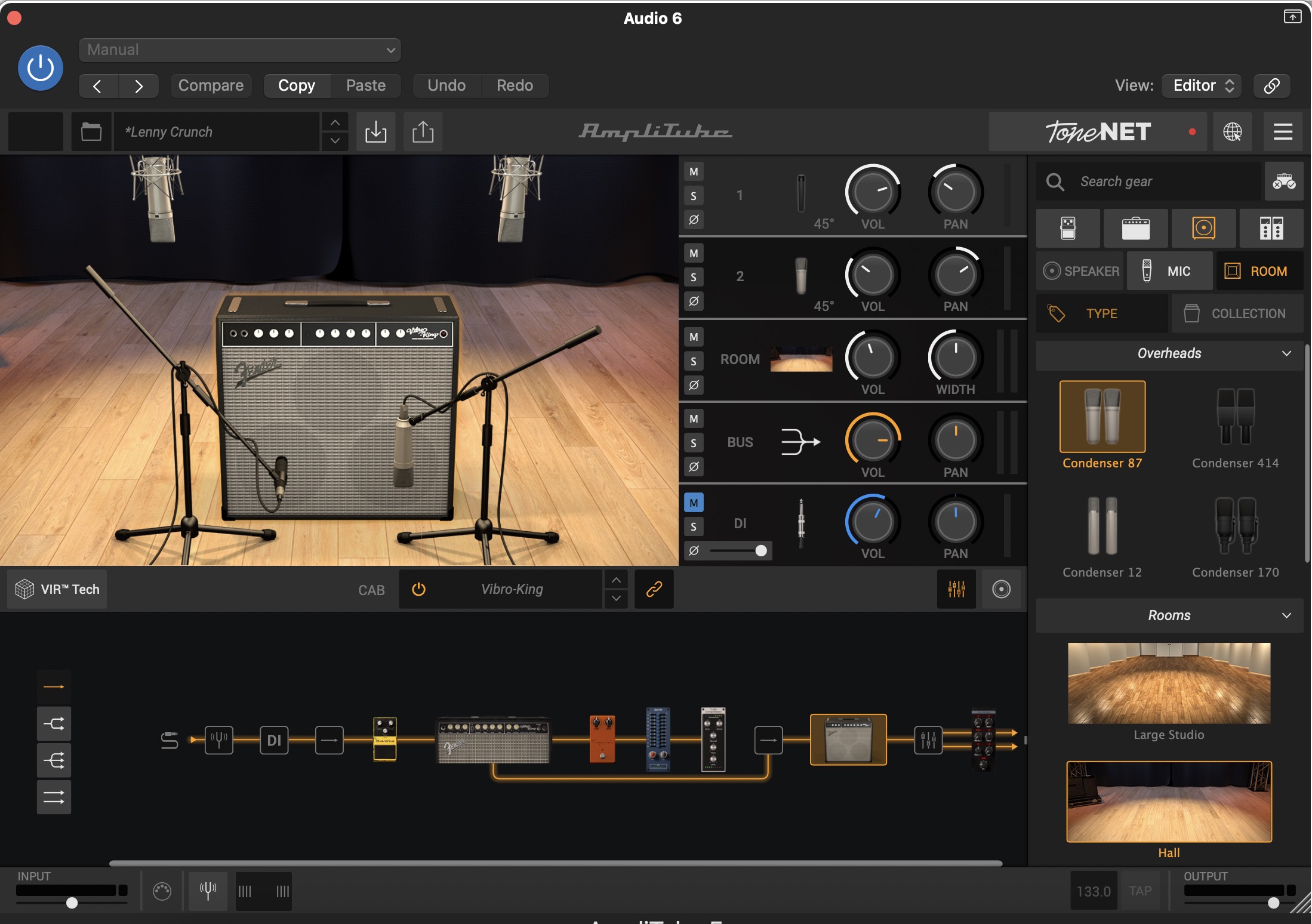This screenshot has width=1312, height=924.
Task: Open the hamburger main menu
Action: 1283,132
